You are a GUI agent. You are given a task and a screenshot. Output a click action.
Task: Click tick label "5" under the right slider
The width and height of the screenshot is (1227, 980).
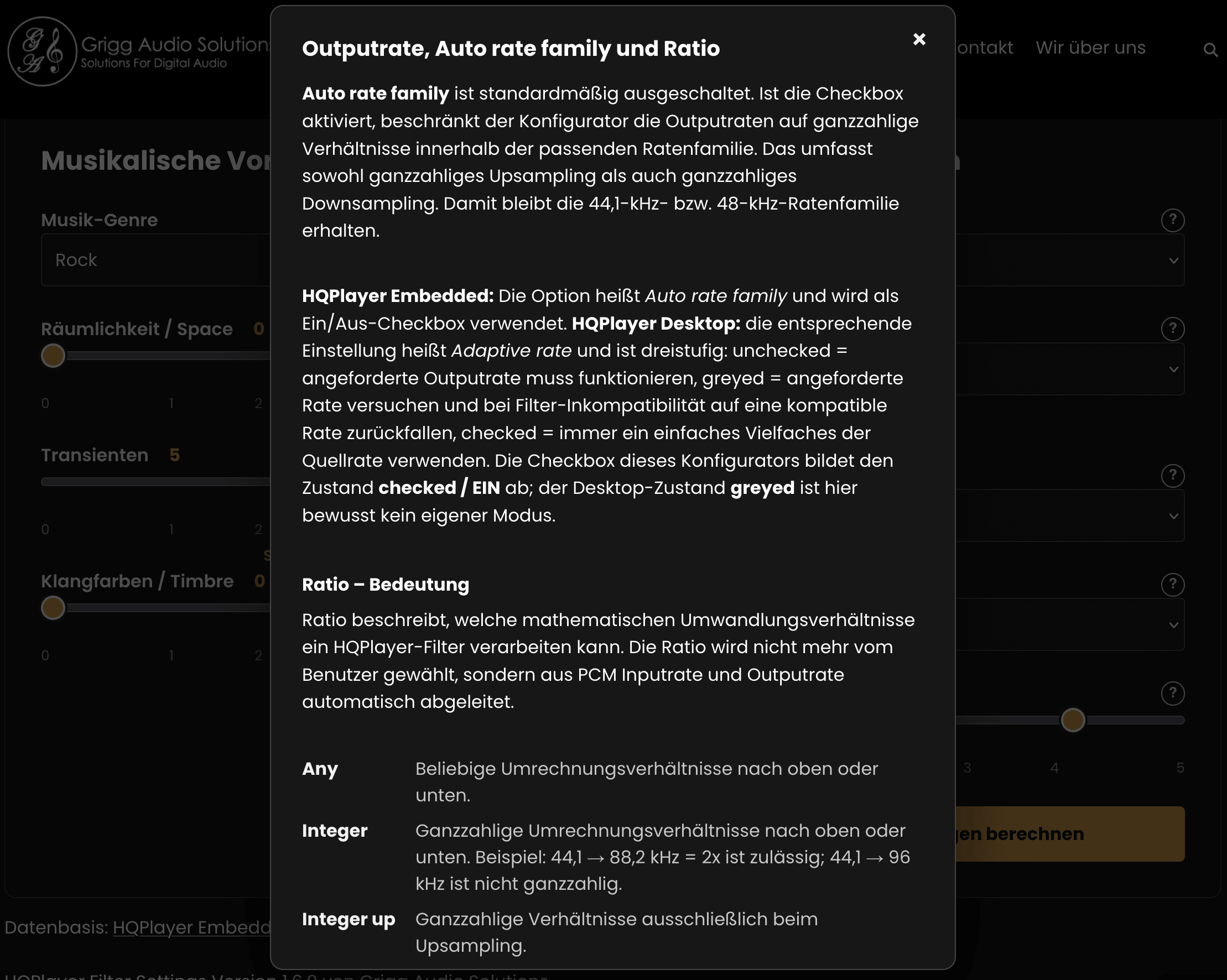[x=1180, y=768]
